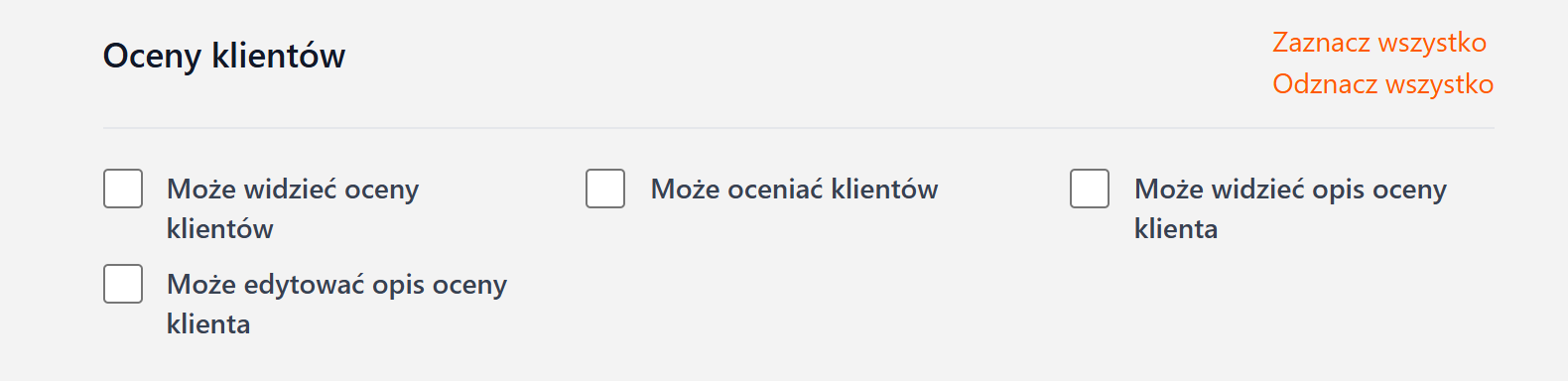Click the "Może edytować opis oceny klienta" label text

pyautogui.click(x=336, y=304)
